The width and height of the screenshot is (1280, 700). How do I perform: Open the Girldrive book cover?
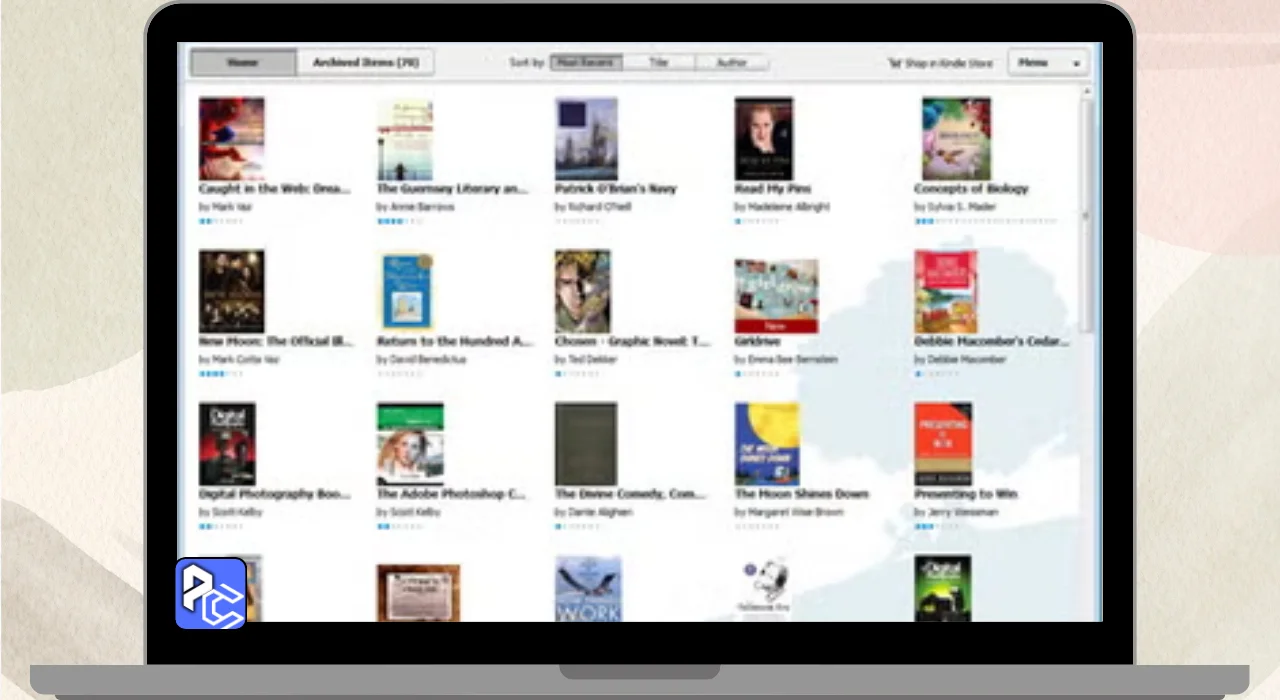tap(776, 296)
